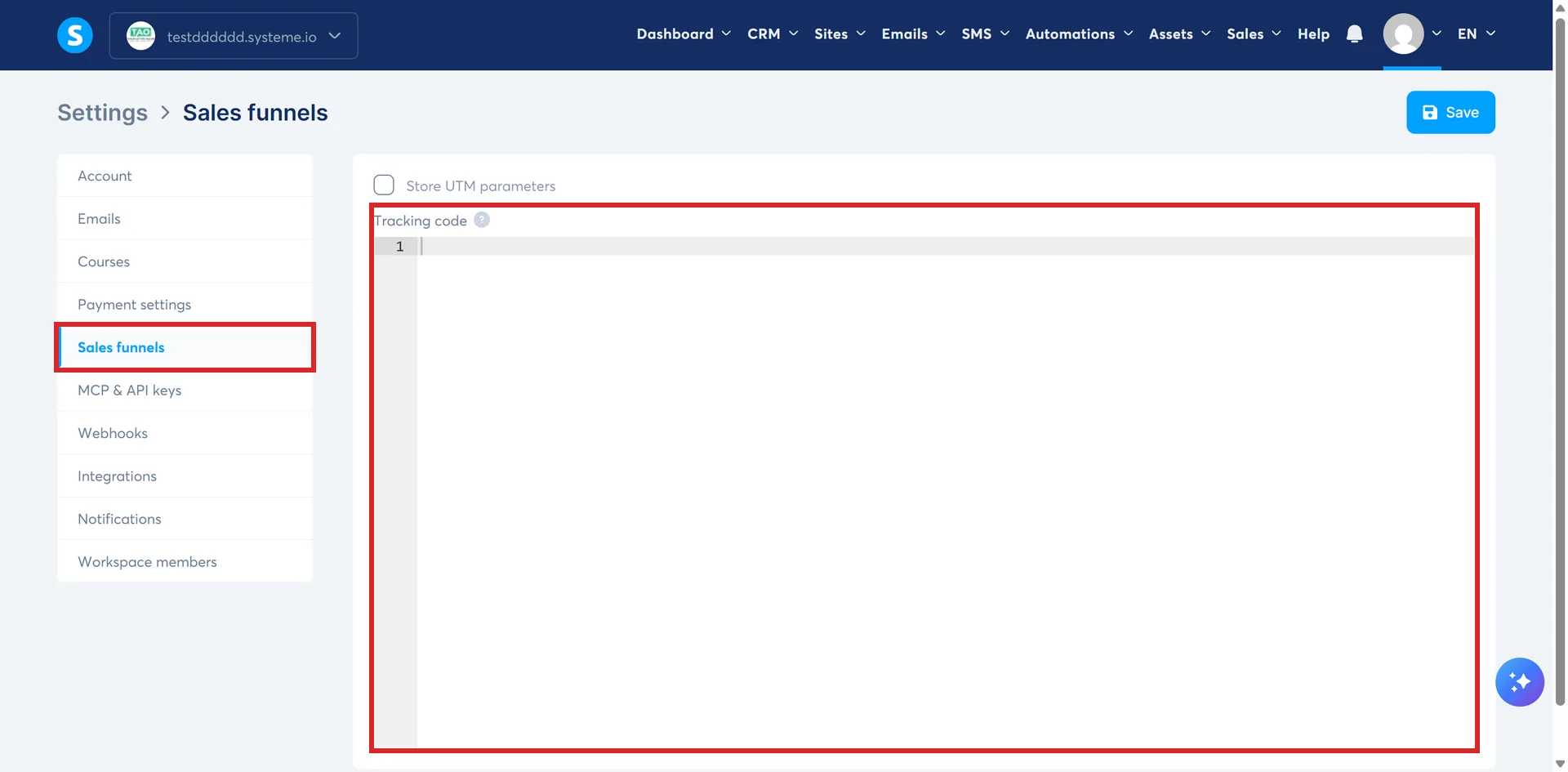Expand the Sales top navigation menu
Viewport: 1568px width, 772px height.
click(1254, 33)
